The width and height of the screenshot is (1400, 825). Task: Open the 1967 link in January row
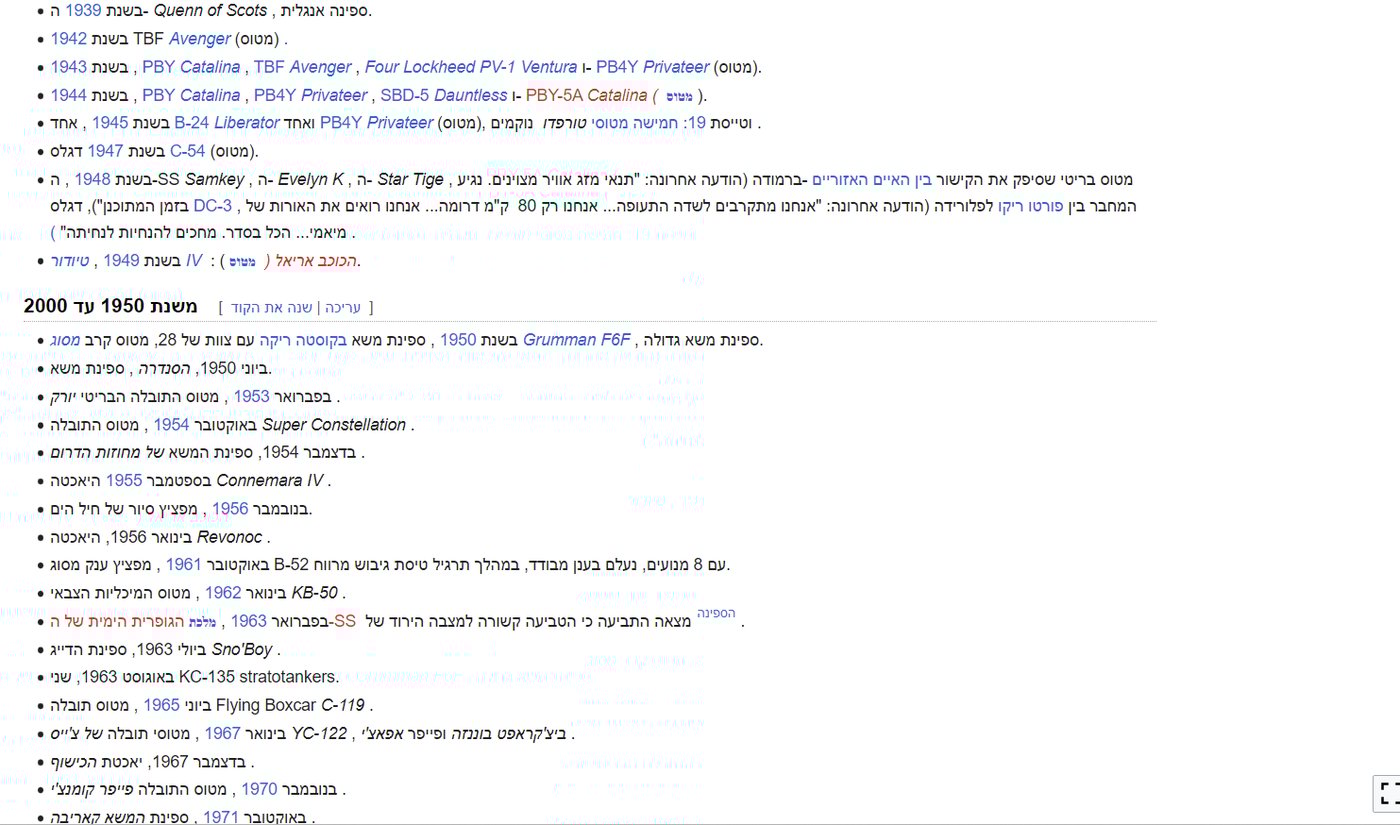click(223, 733)
